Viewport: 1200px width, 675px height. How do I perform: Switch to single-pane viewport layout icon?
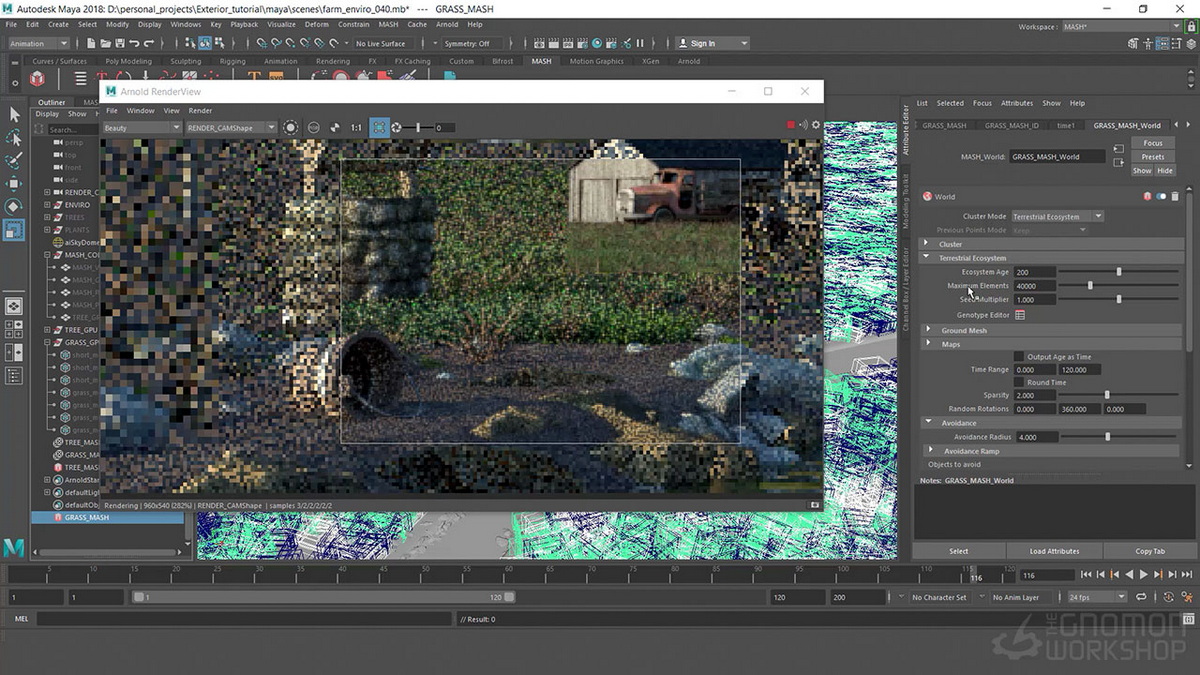14,306
